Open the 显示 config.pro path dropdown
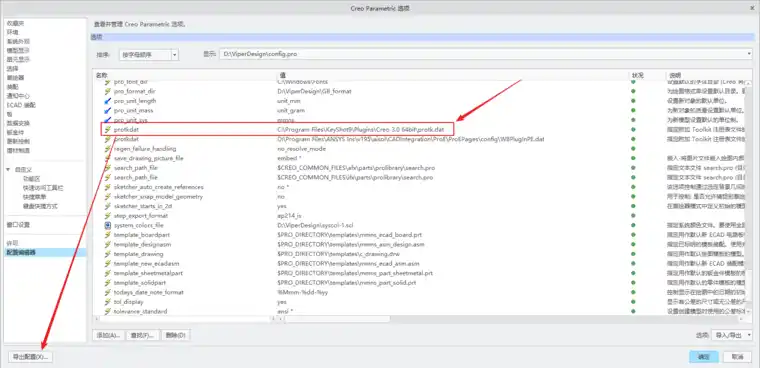 [485, 54]
